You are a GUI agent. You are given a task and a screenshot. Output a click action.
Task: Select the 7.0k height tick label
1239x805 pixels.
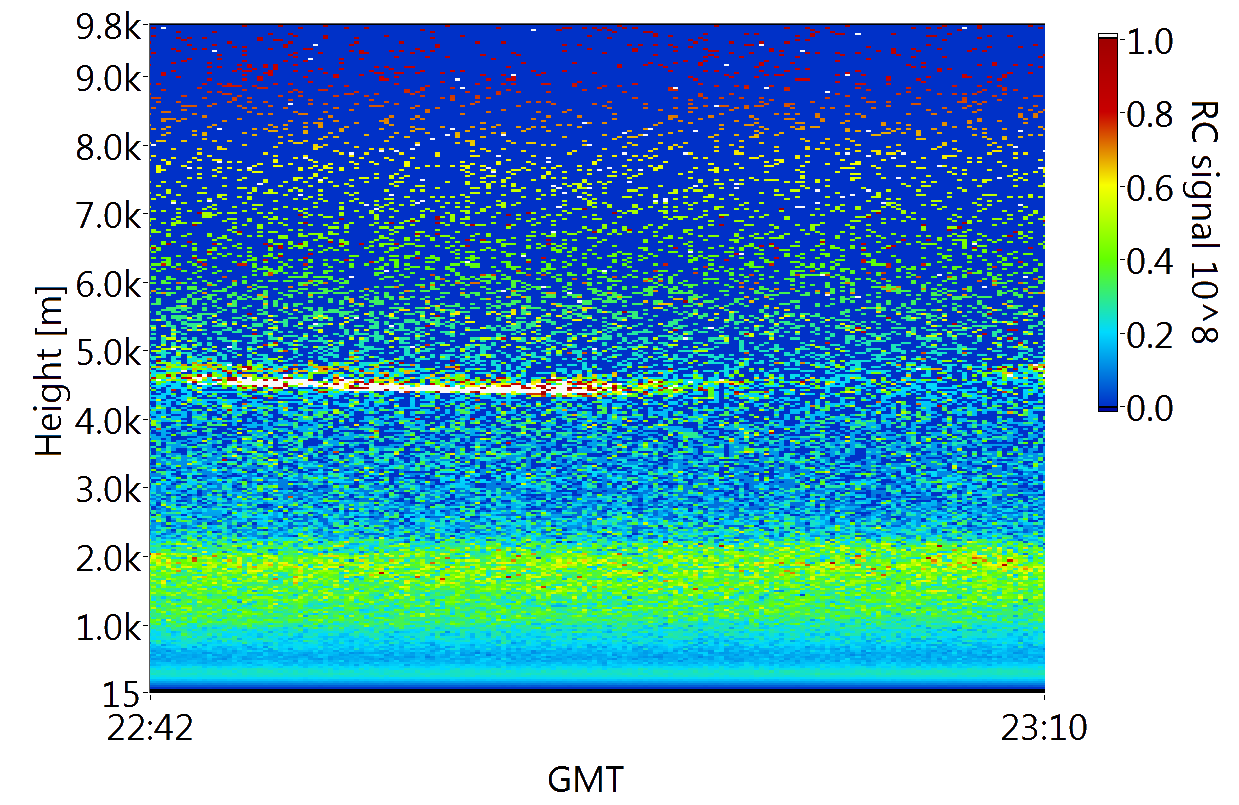107,214
